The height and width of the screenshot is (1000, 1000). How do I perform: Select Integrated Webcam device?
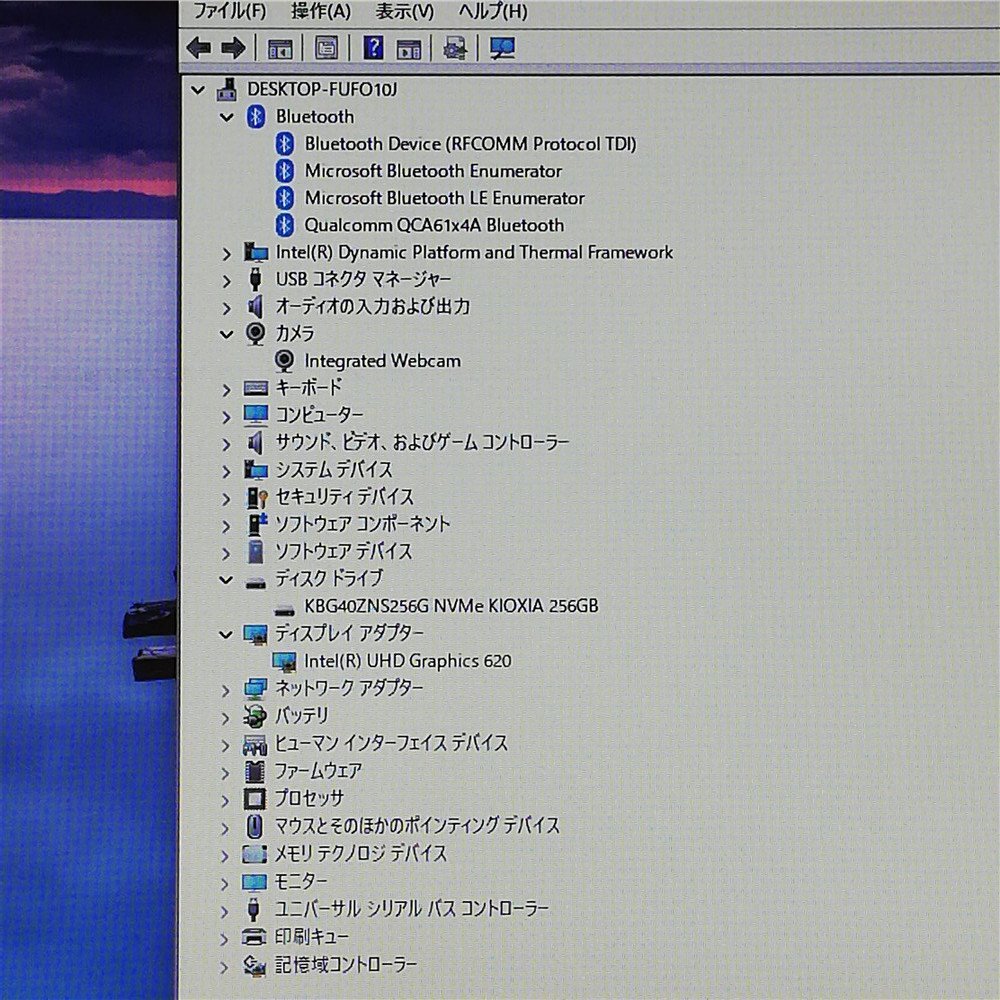click(382, 361)
